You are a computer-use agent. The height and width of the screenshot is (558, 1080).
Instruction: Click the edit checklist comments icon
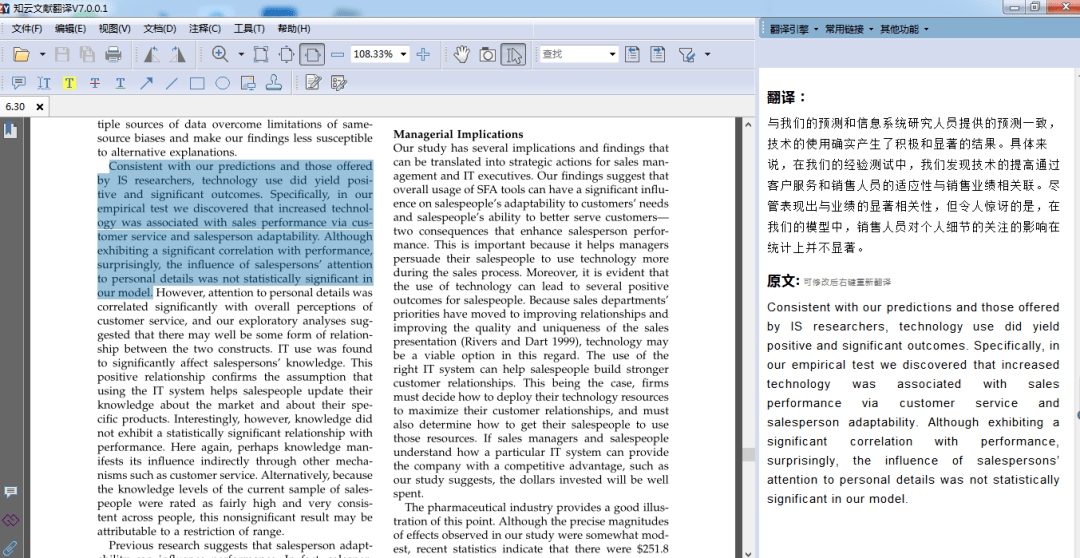(338, 83)
